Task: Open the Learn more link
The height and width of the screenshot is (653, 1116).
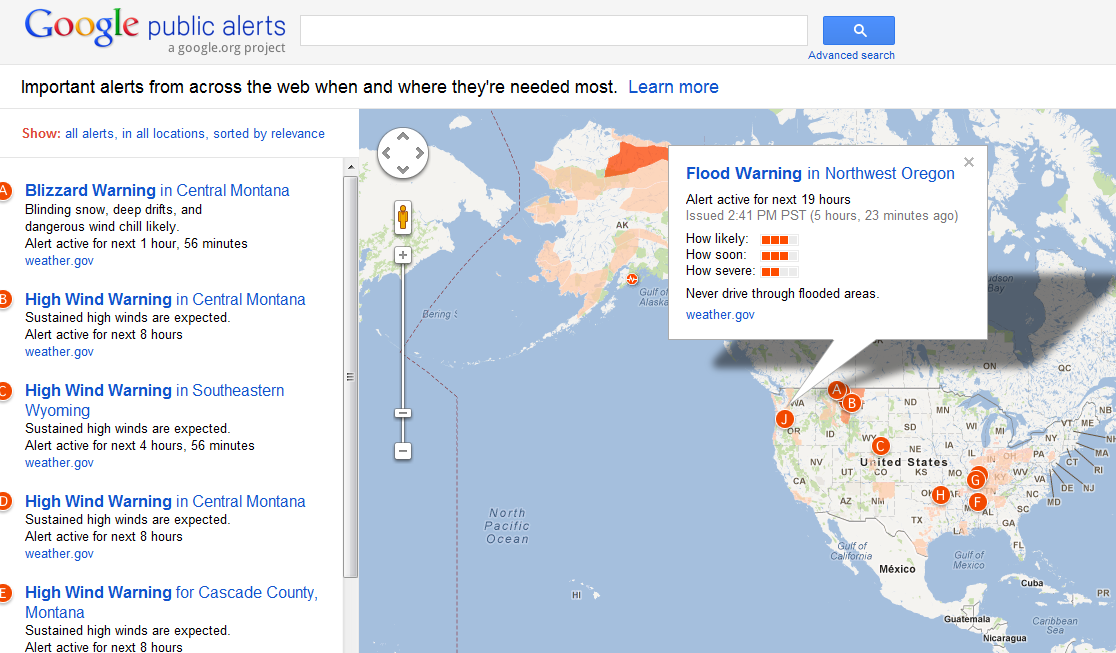Action: [x=673, y=87]
